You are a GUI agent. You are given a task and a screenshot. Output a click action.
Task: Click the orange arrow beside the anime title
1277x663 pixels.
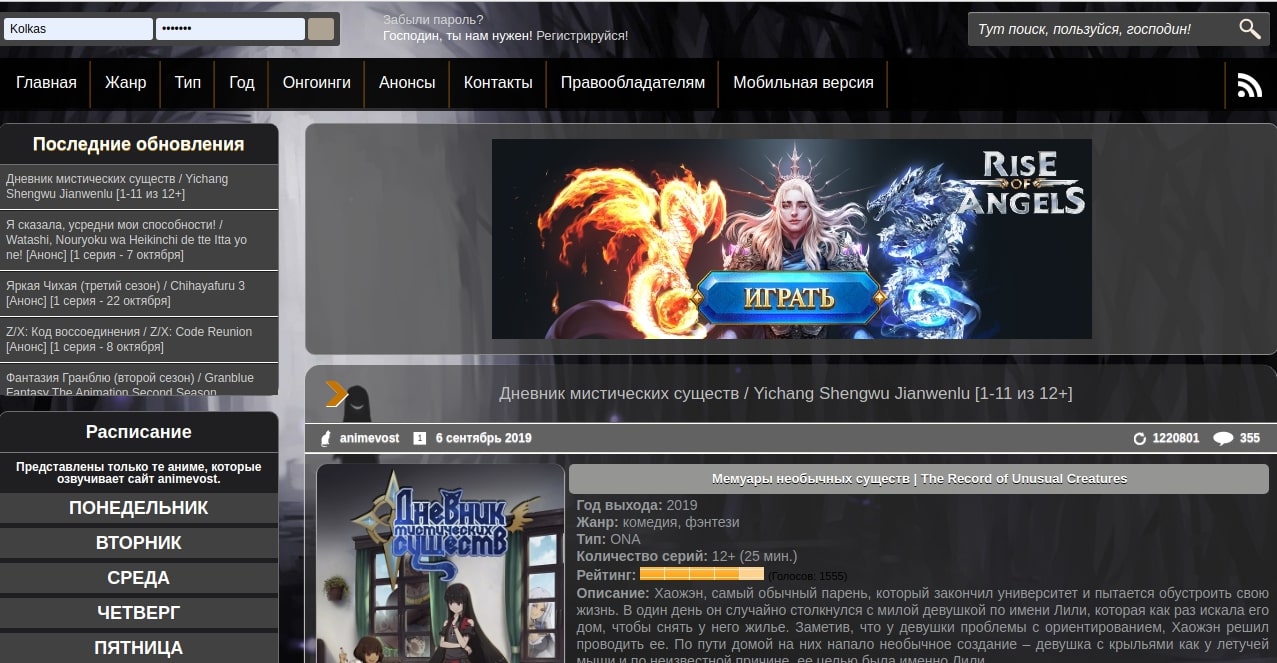[x=336, y=394]
